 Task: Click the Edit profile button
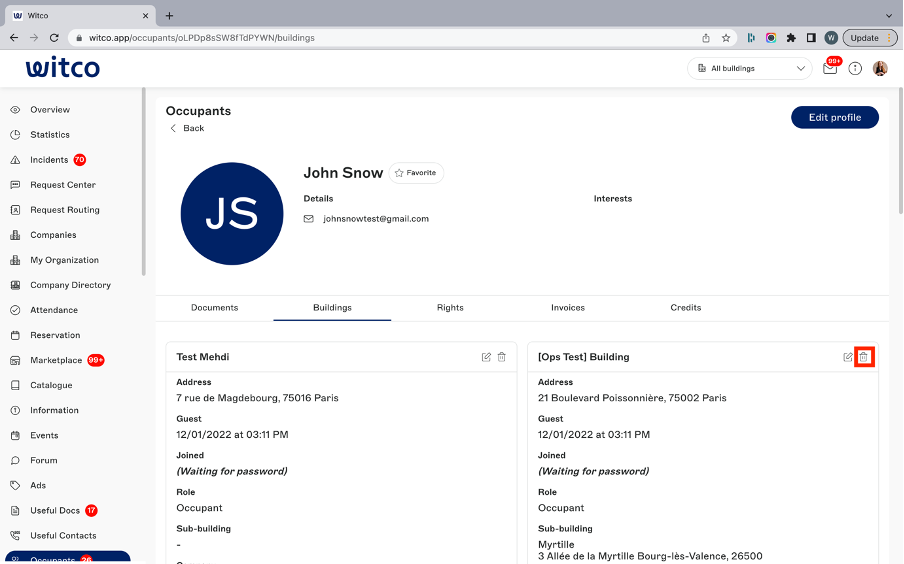[835, 118]
